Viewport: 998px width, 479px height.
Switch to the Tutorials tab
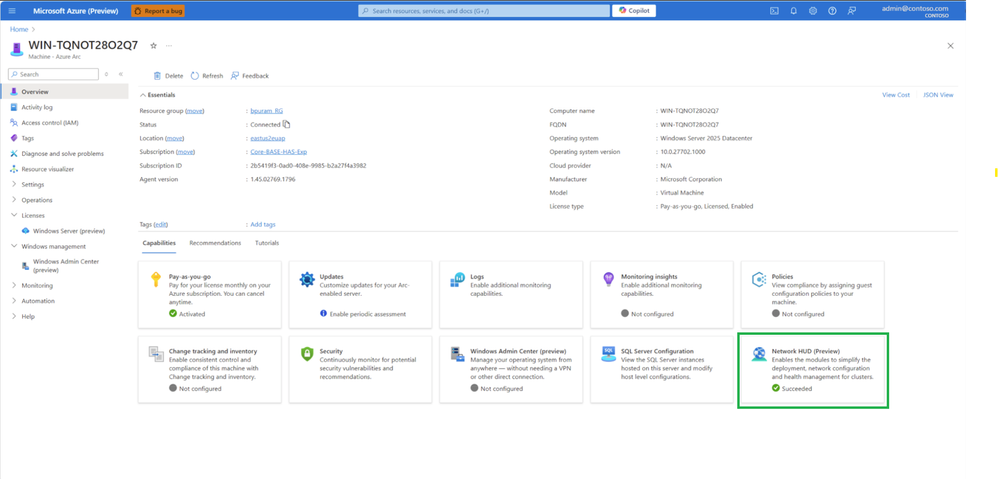tap(267, 243)
